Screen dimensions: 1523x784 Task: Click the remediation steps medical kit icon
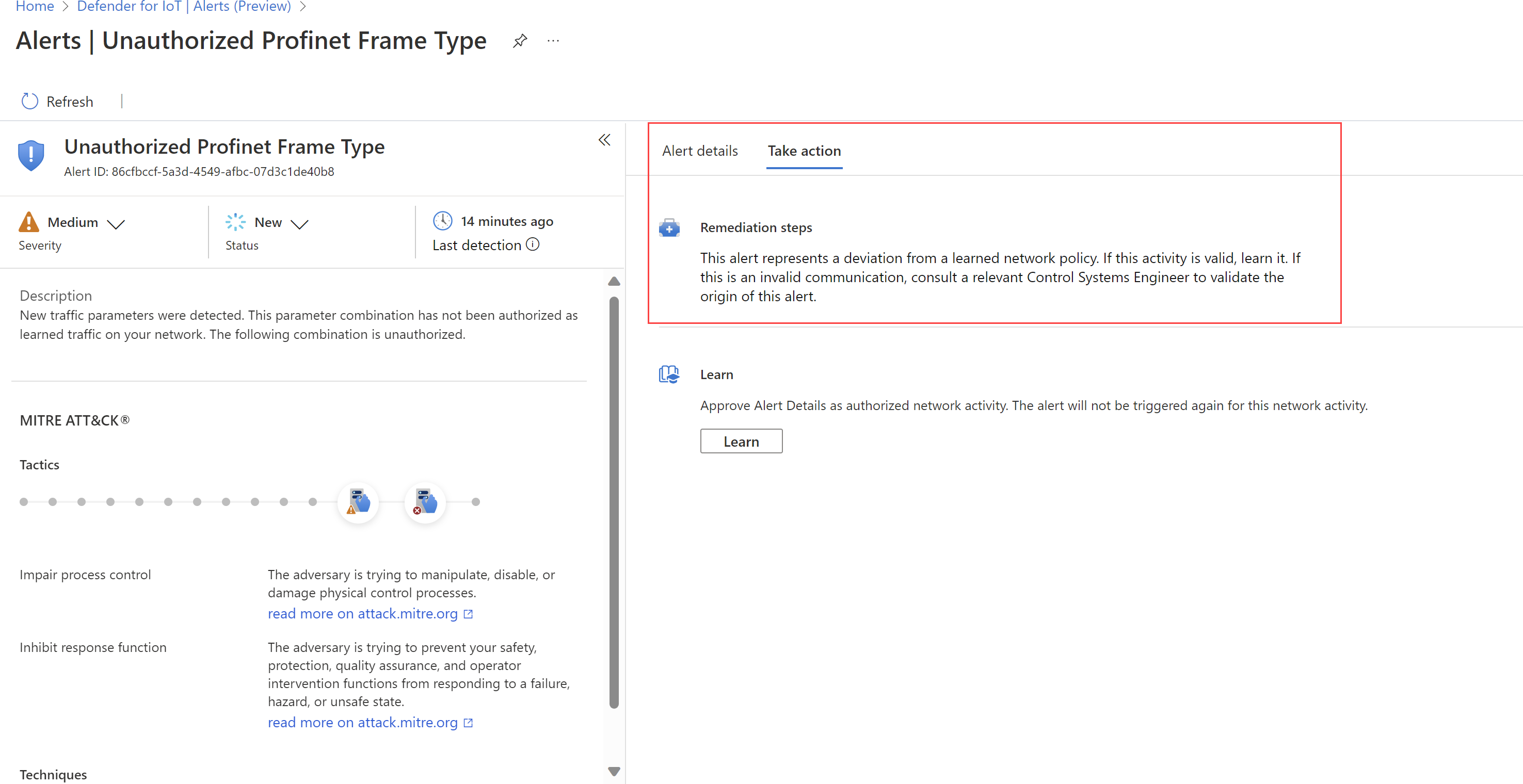pos(670,227)
